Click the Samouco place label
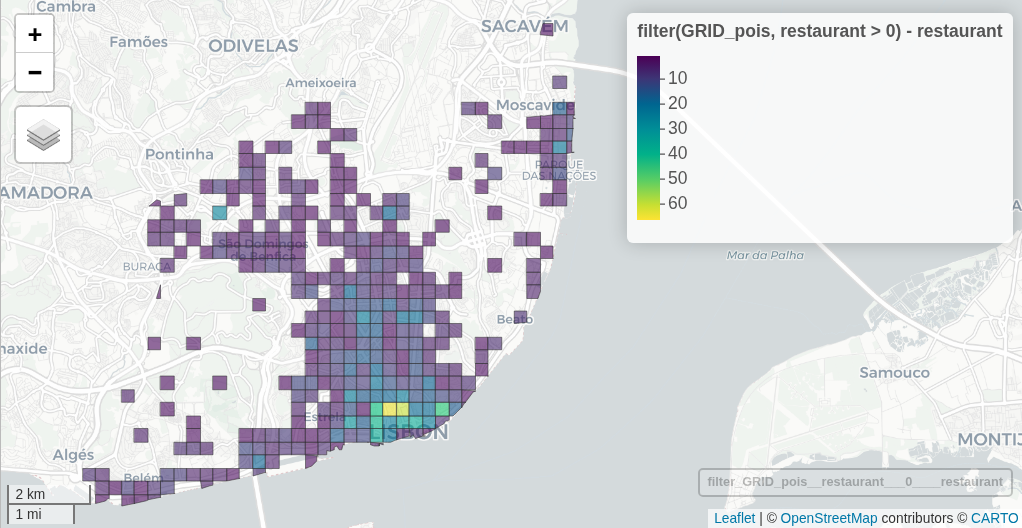 [894, 373]
